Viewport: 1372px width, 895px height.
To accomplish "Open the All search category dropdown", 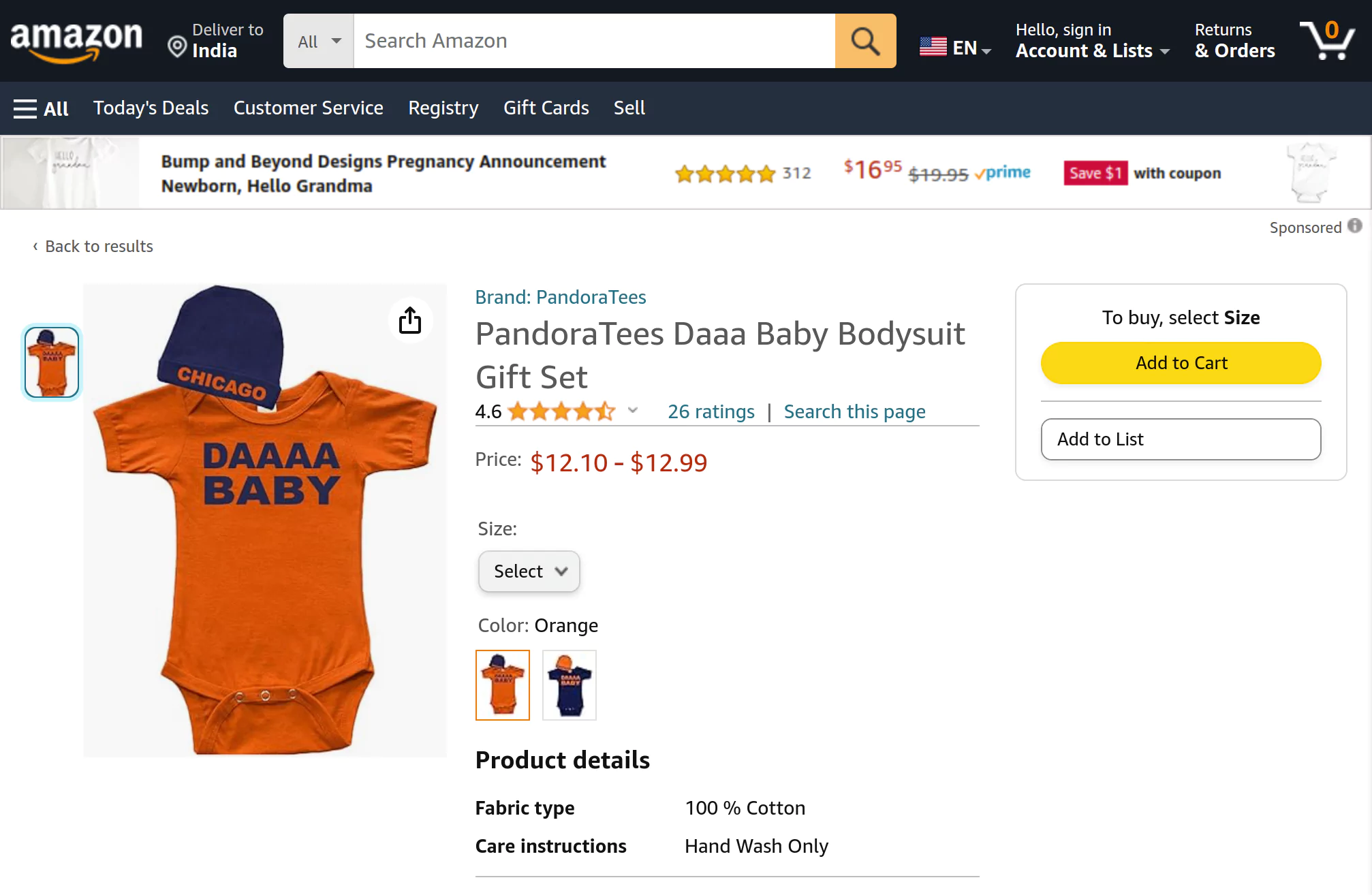I will 317,41.
